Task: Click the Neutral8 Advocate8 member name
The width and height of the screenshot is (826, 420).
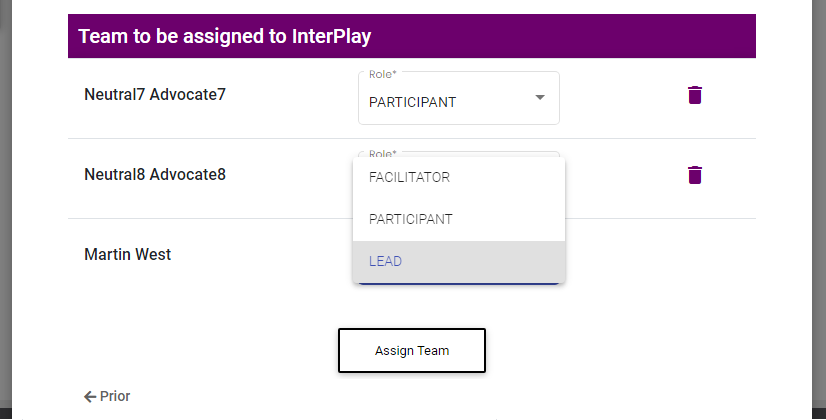Action: (155, 174)
